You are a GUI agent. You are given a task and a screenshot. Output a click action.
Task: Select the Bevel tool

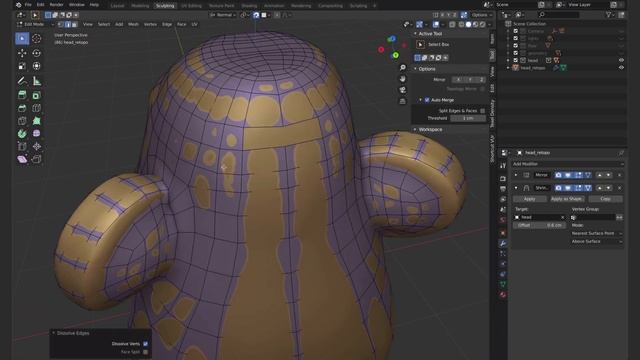pos(22,108)
